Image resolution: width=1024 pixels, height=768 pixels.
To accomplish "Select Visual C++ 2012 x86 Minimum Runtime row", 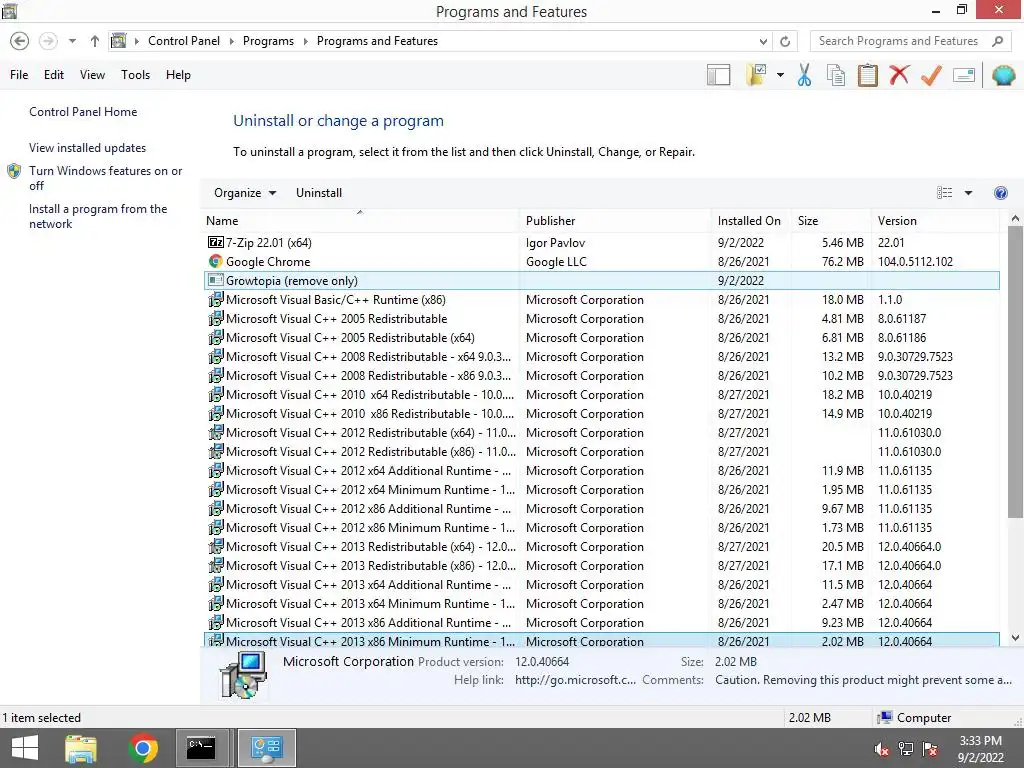I will (x=601, y=528).
